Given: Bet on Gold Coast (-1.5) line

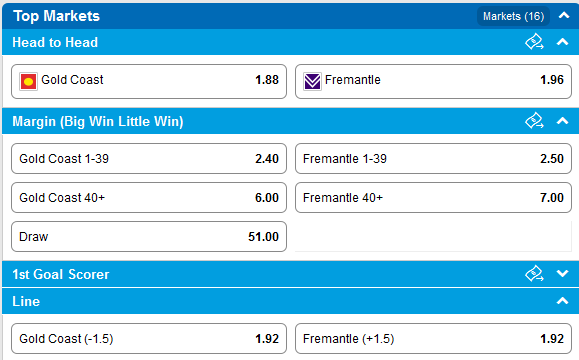Looking at the screenshot, I should [149, 339].
